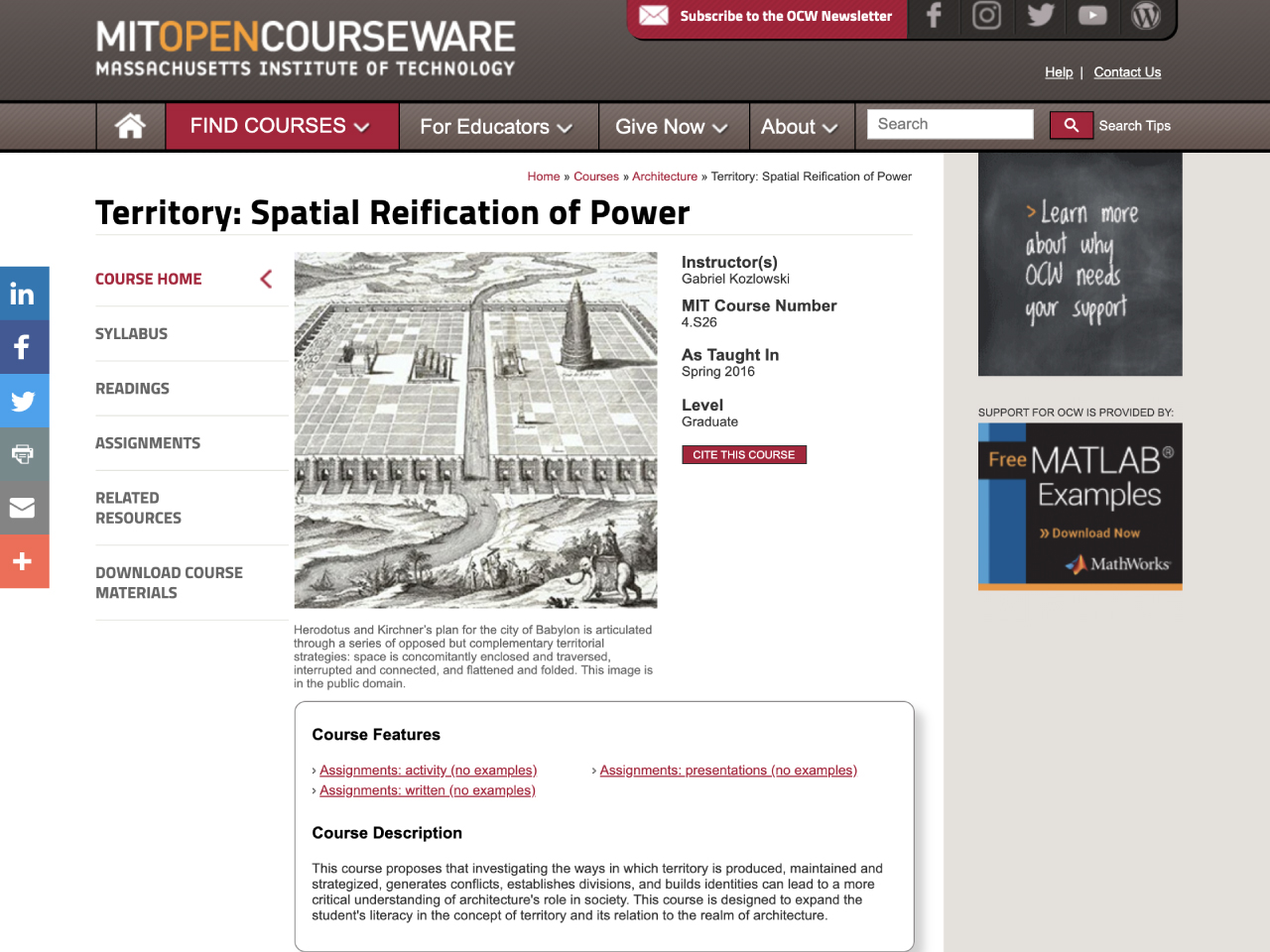The height and width of the screenshot is (952, 1270).
Task: Click the red search magnifier button
Action: pyautogui.click(x=1071, y=125)
